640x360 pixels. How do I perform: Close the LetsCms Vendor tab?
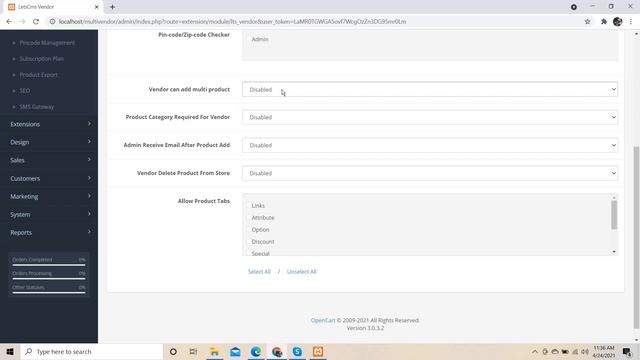97,7
